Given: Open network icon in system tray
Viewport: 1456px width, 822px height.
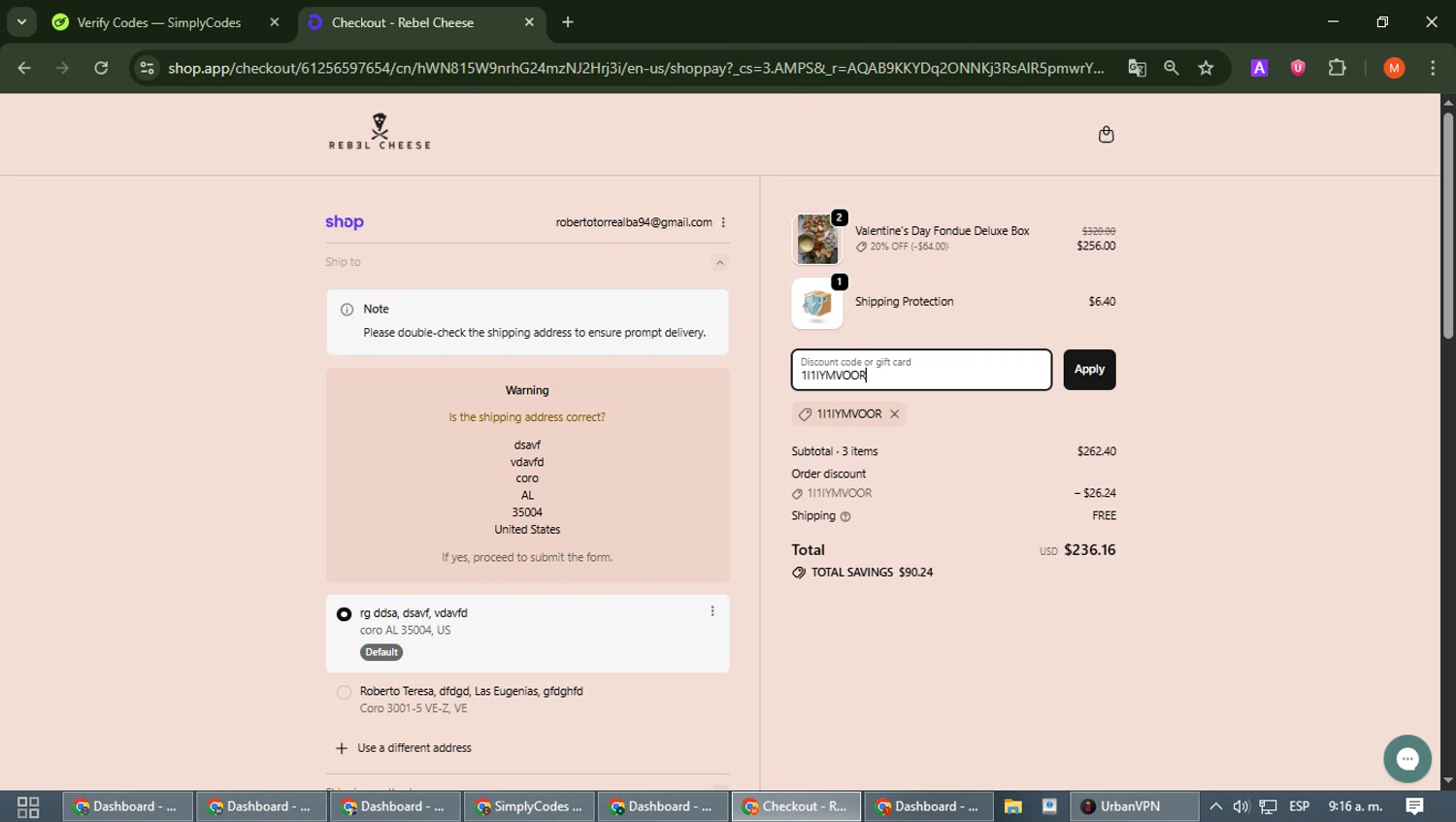Looking at the screenshot, I should [x=1268, y=806].
